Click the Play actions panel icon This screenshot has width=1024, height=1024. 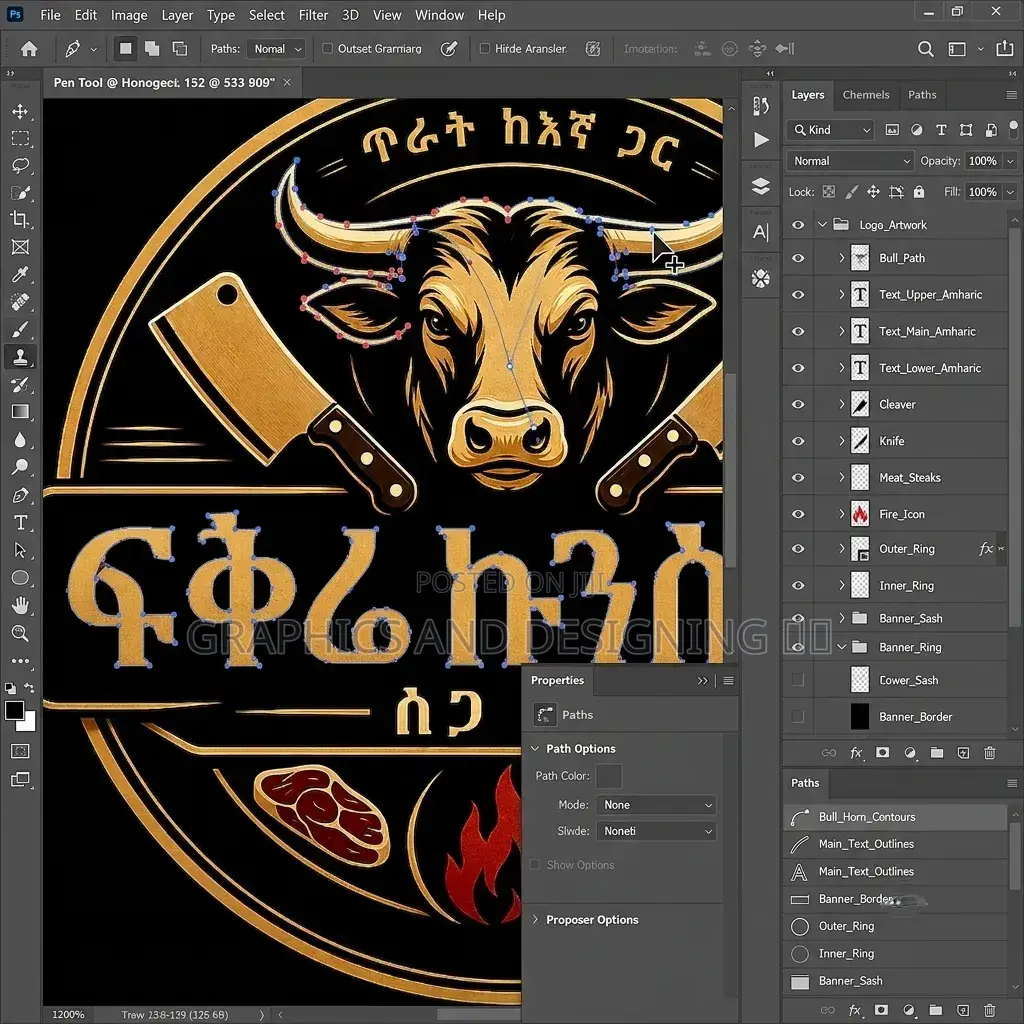761,140
